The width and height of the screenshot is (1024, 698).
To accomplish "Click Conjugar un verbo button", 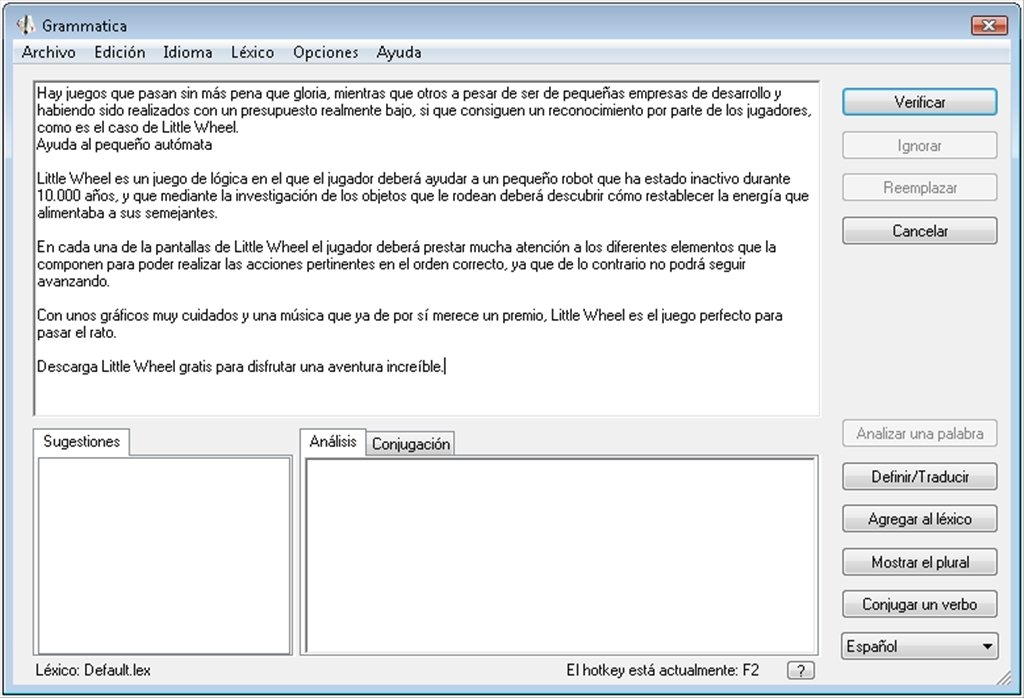I will 920,604.
